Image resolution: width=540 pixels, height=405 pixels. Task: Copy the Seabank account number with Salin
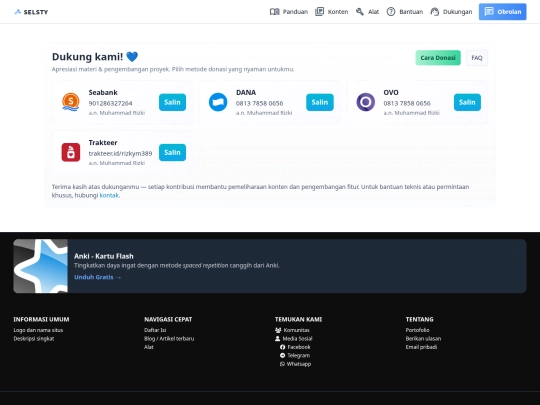(x=172, y=102)
